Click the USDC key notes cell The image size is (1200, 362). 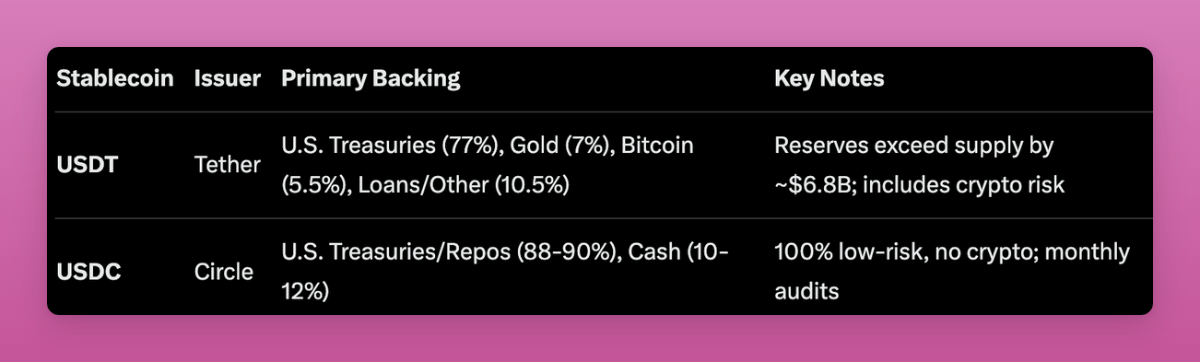coord(952,271)
